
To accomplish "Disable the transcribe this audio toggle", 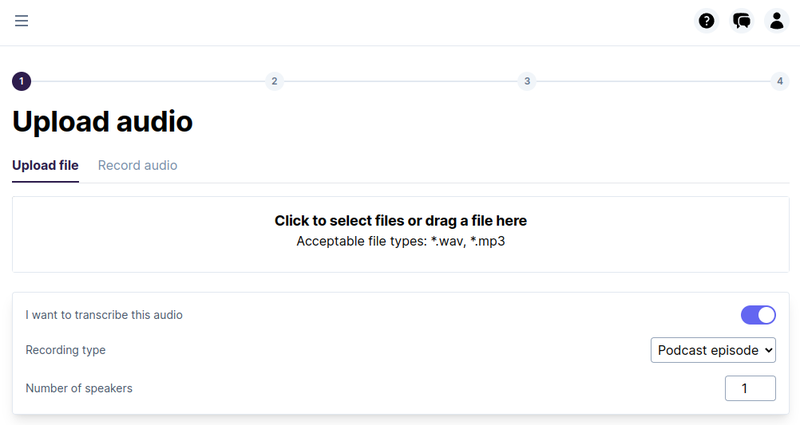I will pyautogui.click(x=758, y=315).
